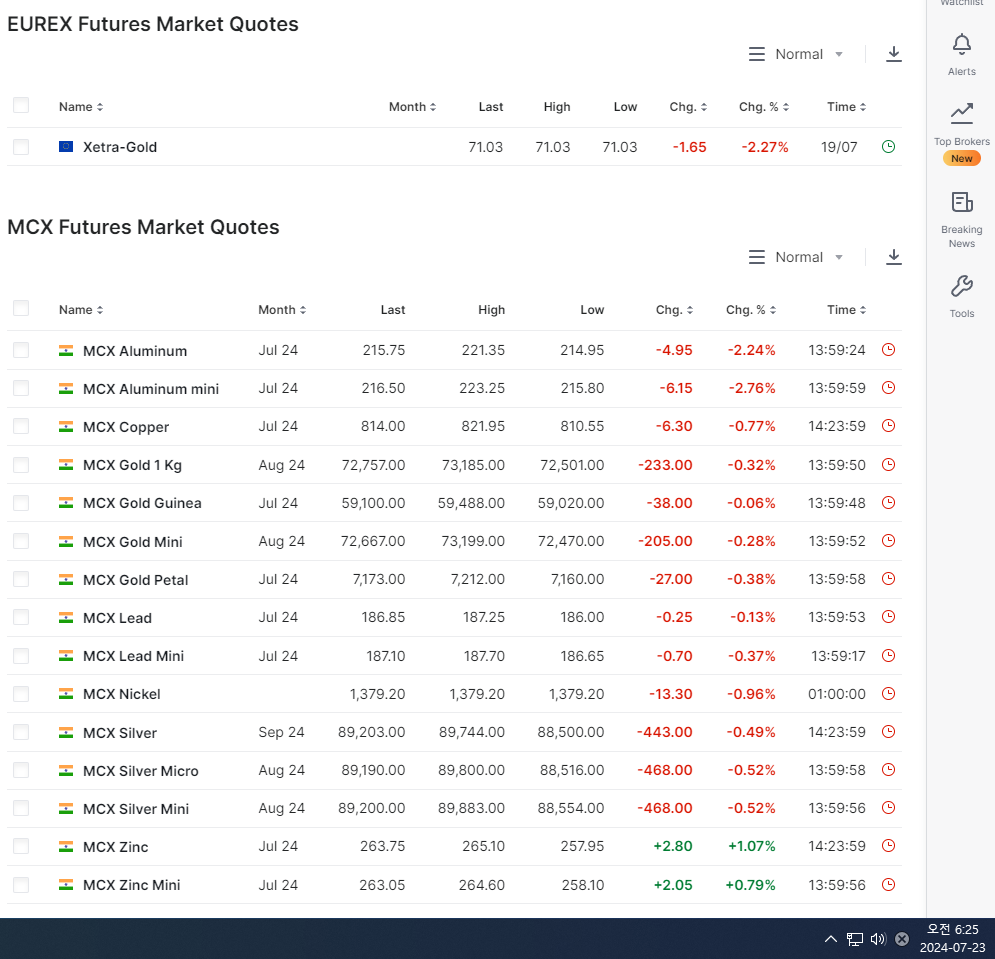Viewport: 995px width, 959px height.
Task: Open taskbar volume icon
Action: [x=878, y=939]
